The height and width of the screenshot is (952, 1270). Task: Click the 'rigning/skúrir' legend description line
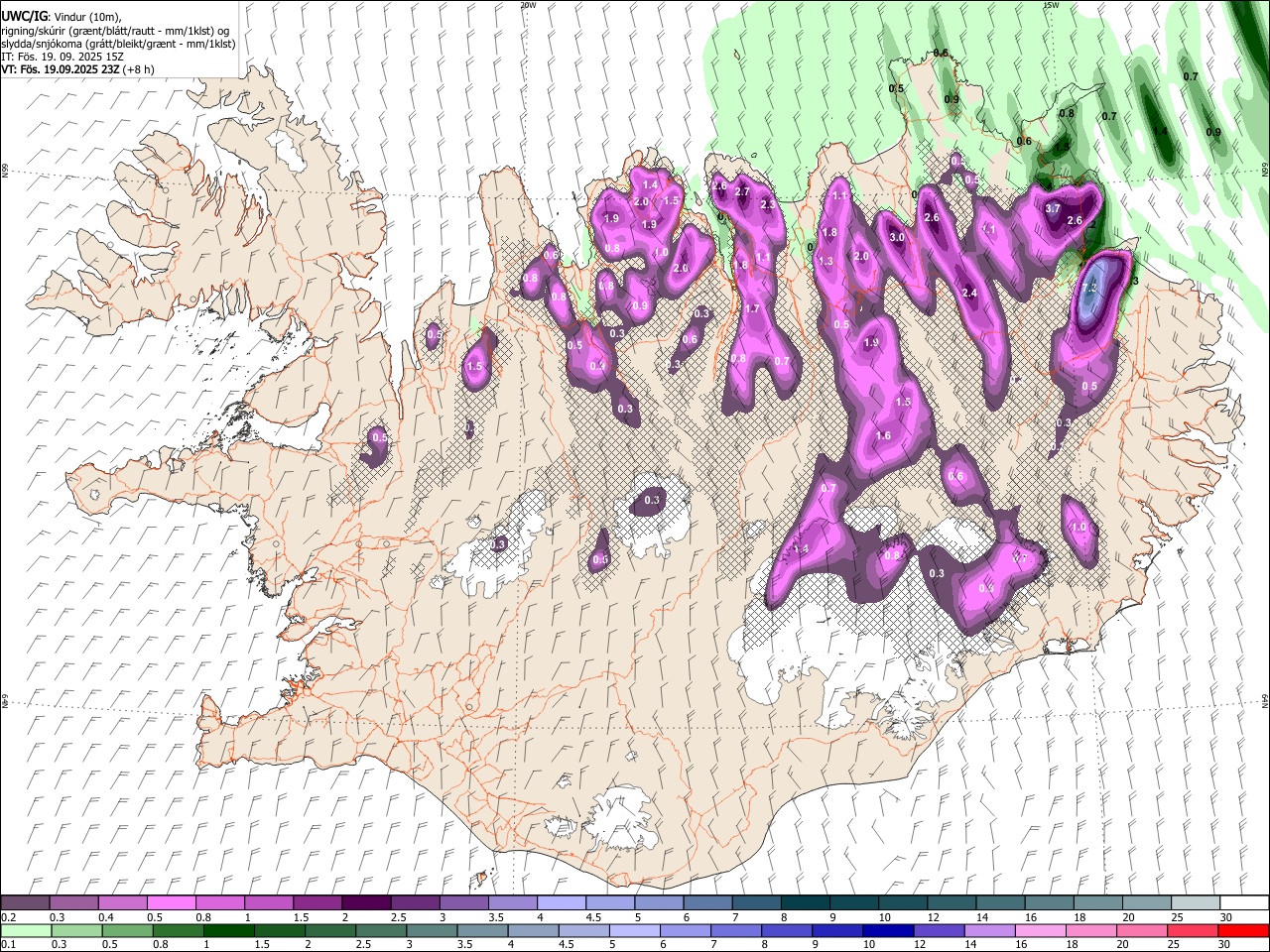coord(114,31)
